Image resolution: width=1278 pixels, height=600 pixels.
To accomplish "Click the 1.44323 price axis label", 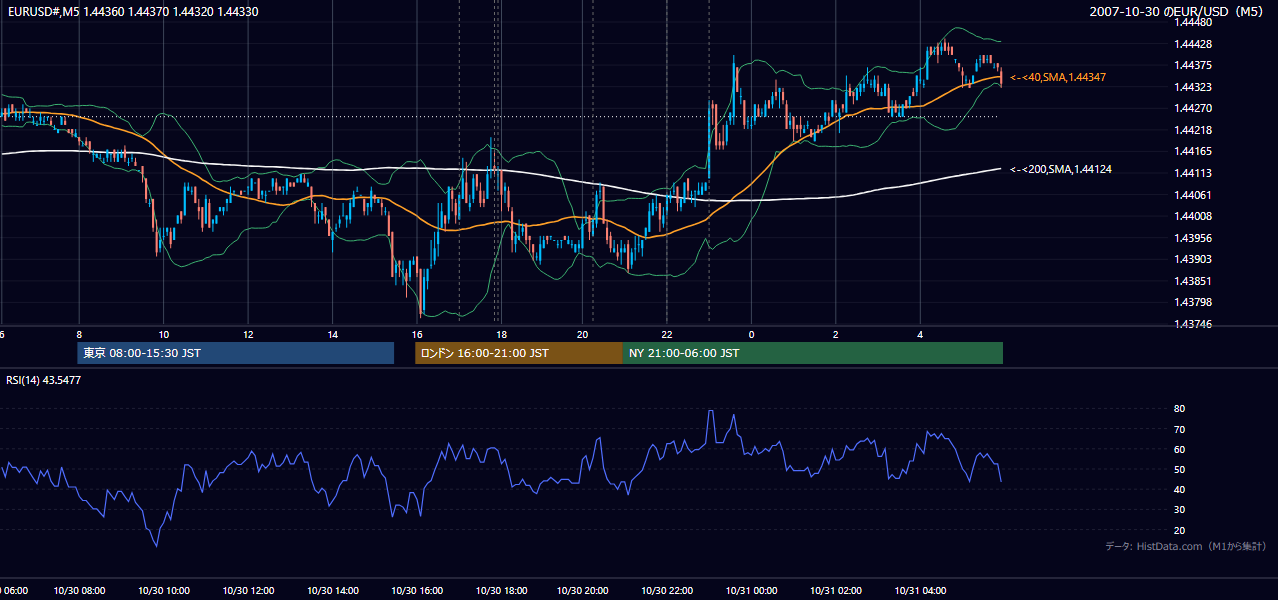I will click(x=1193, y=88).
